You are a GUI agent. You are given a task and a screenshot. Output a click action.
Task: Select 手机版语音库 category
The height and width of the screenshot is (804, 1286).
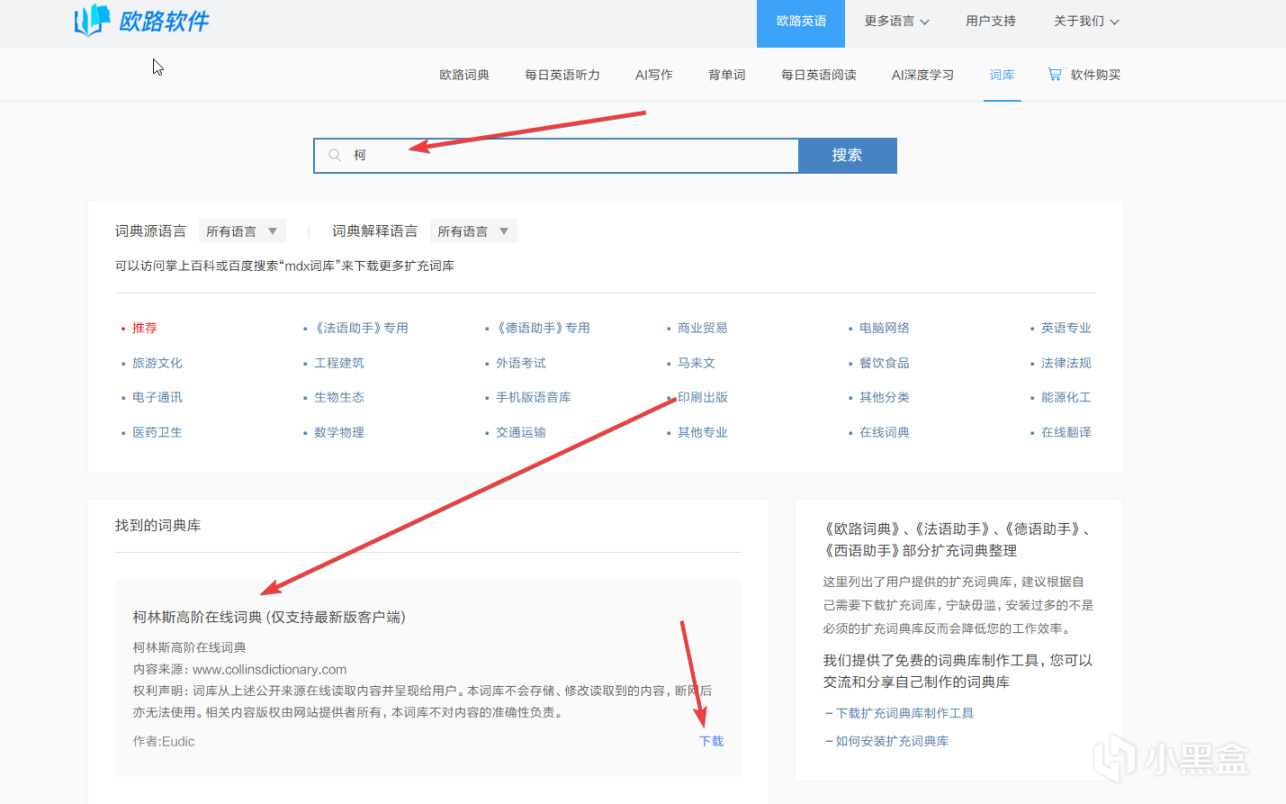[x=534, y=397]
